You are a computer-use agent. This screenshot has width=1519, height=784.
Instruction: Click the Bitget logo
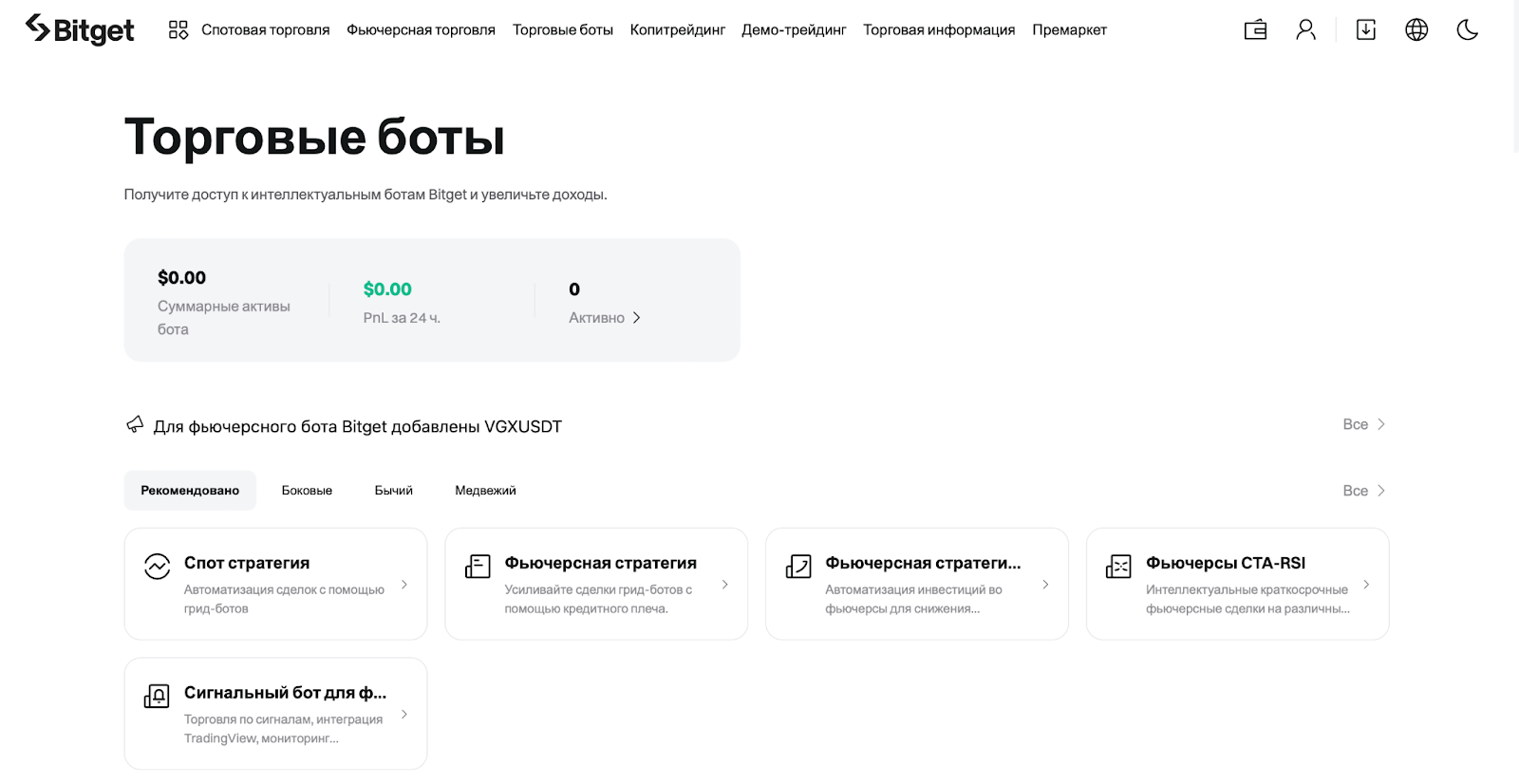pos(80,29)
